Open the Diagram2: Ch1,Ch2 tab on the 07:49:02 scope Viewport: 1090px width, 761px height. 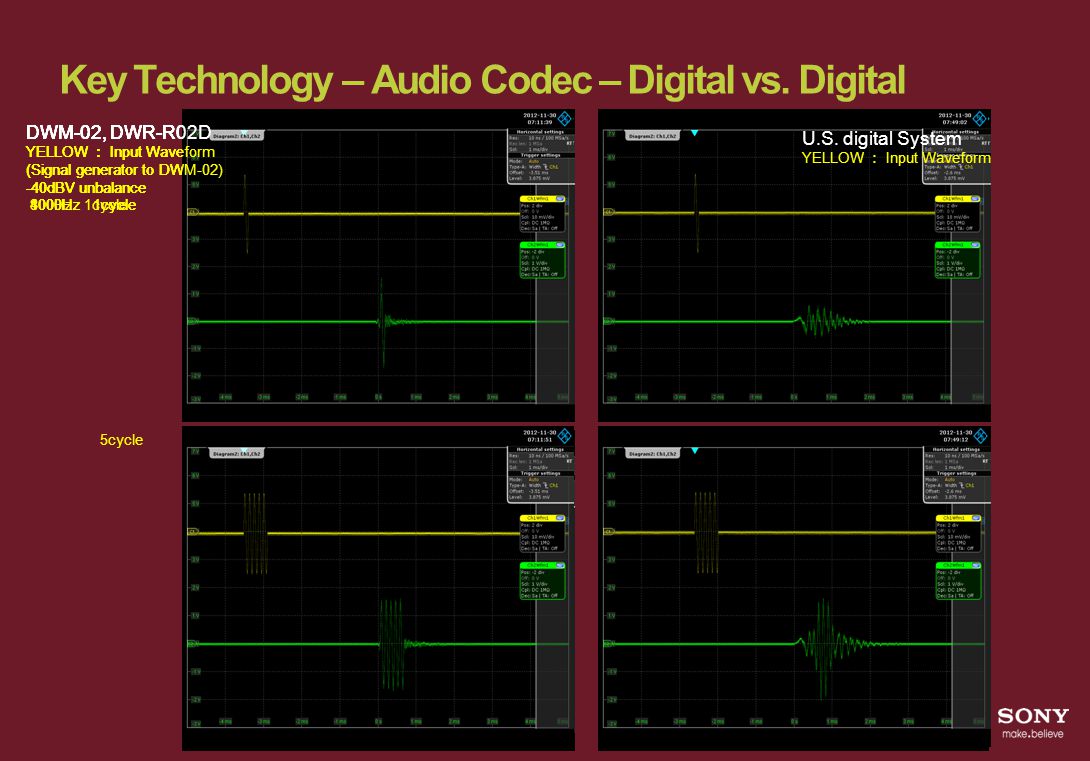coord(652,136)
